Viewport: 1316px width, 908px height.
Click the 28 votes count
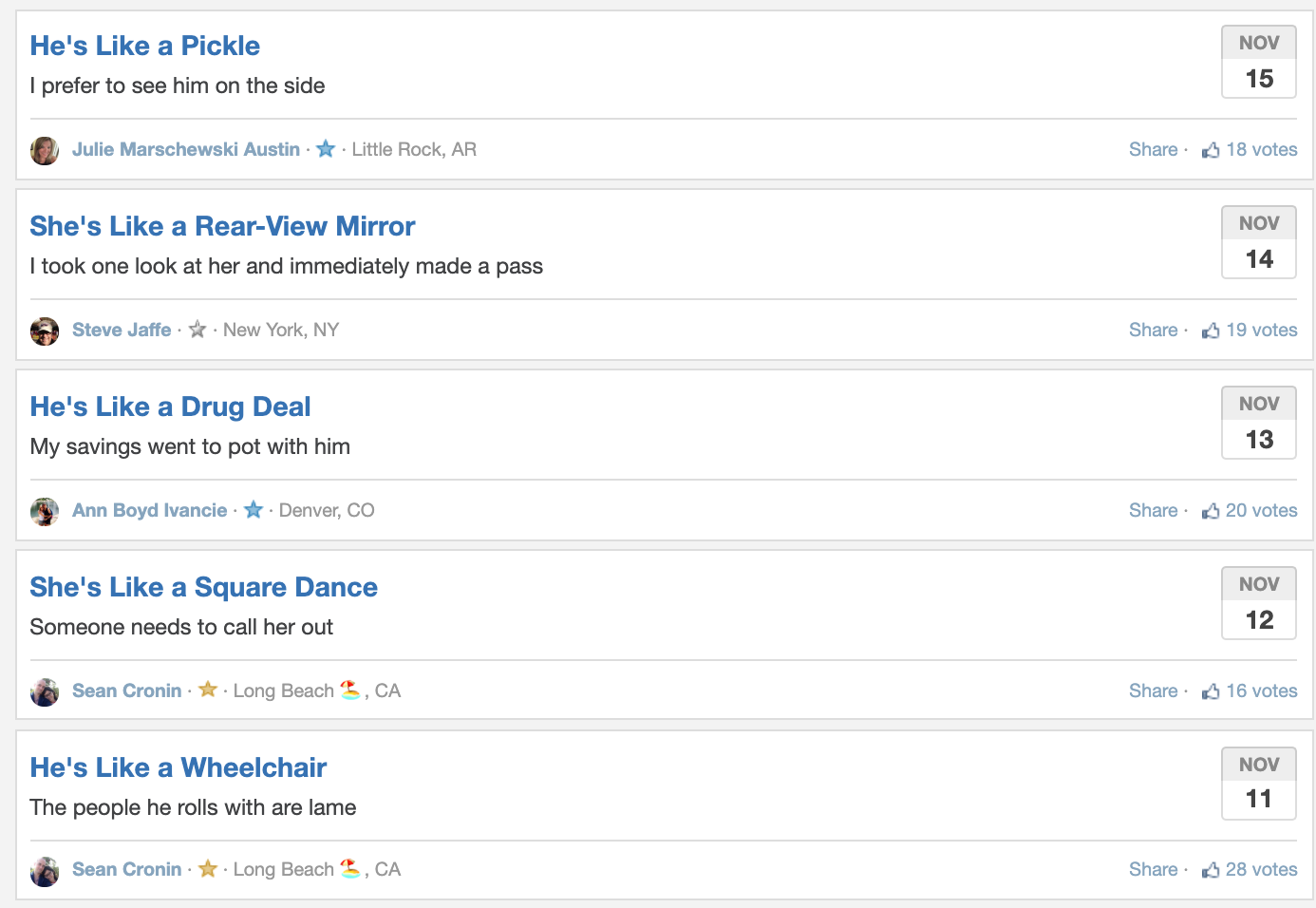[1261, 869]
